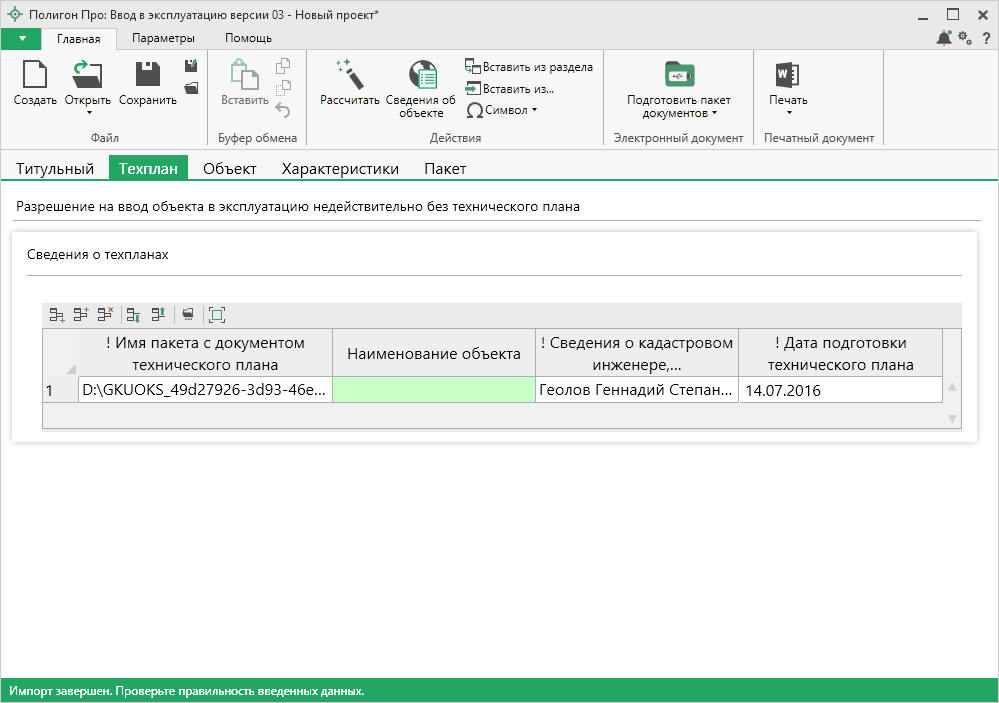999x703 pixels.
Task: Click the add row icon in table toolbar
Action: coord(57,315)
